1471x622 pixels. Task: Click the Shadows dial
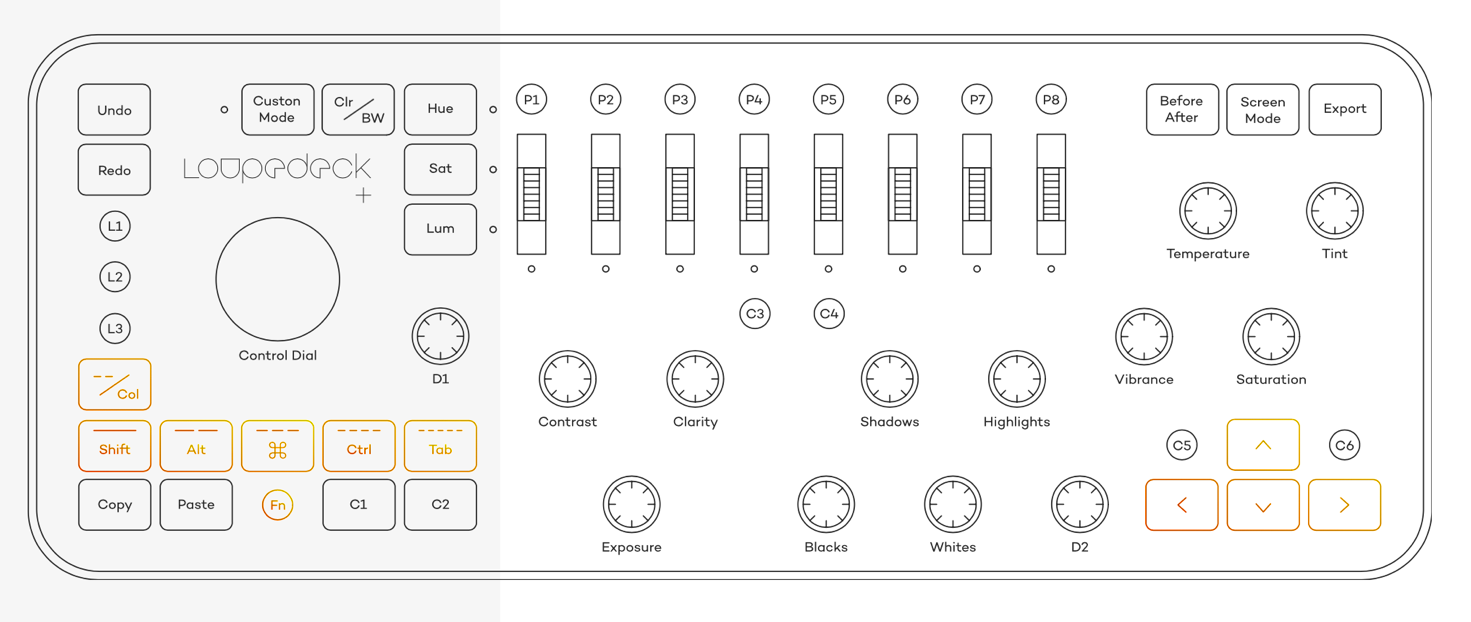tap(890, 379)
